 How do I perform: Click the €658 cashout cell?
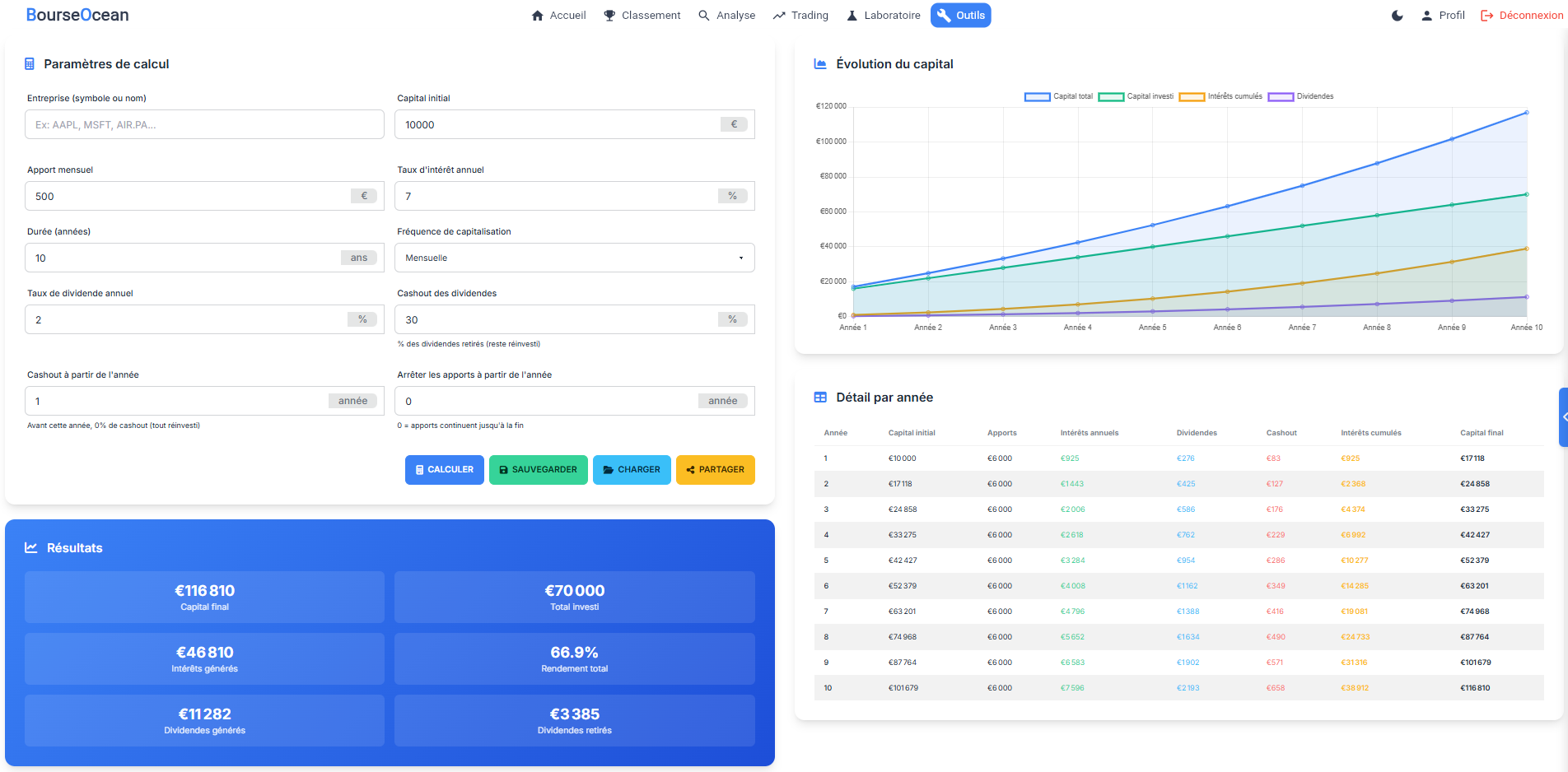click(1276, 688)
